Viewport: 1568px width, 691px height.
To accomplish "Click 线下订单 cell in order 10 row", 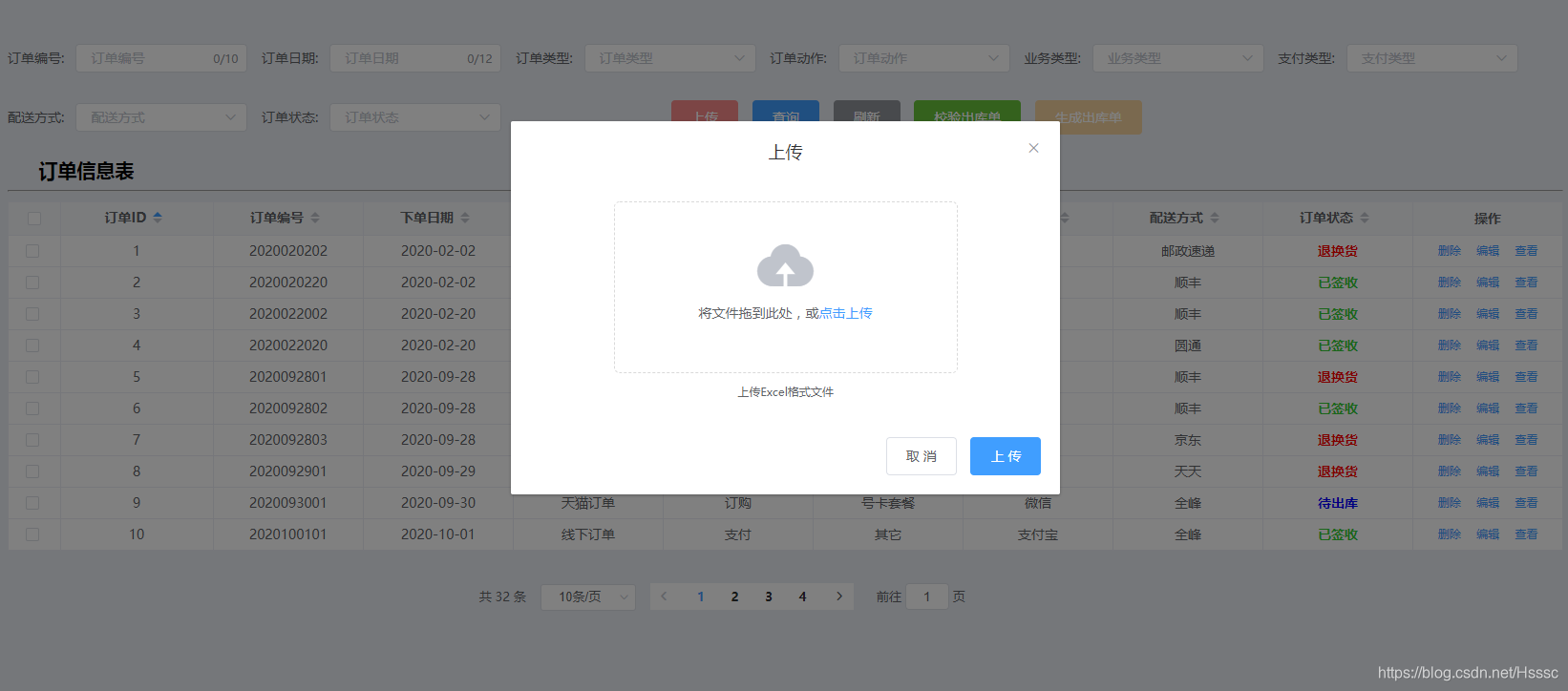I will pos(588,534).
